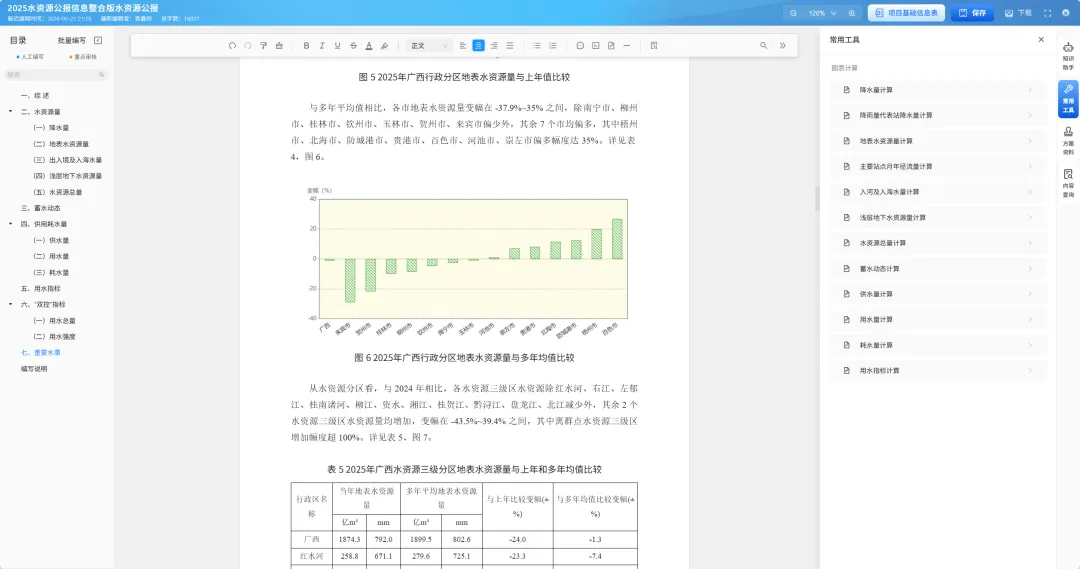Open 蓄水动态计算 tool
This screenshot has height=569, width=1080.
[938, 269]
